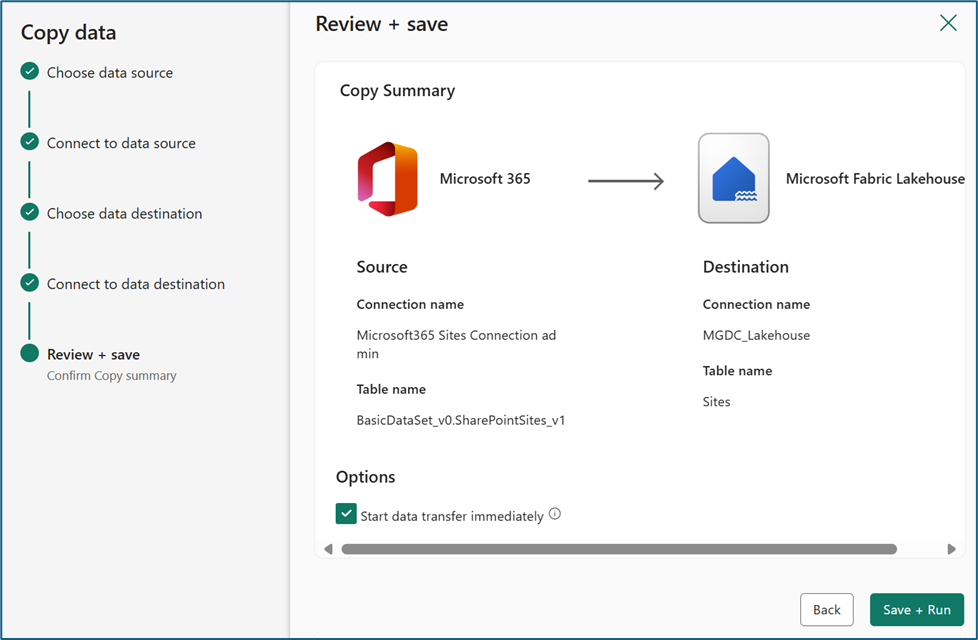Click the destination table name Sites
The height and width of the screenshot is (640, 978).
[x=716, y=402]
